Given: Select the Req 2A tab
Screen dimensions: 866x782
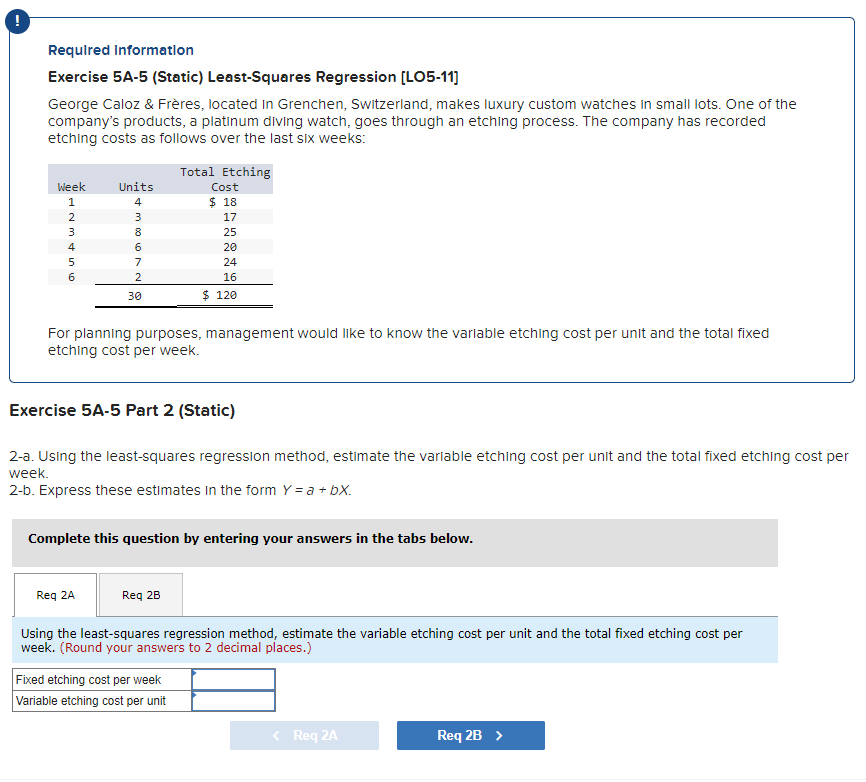Looking at the screenshot, I should [x=55, y=594].
